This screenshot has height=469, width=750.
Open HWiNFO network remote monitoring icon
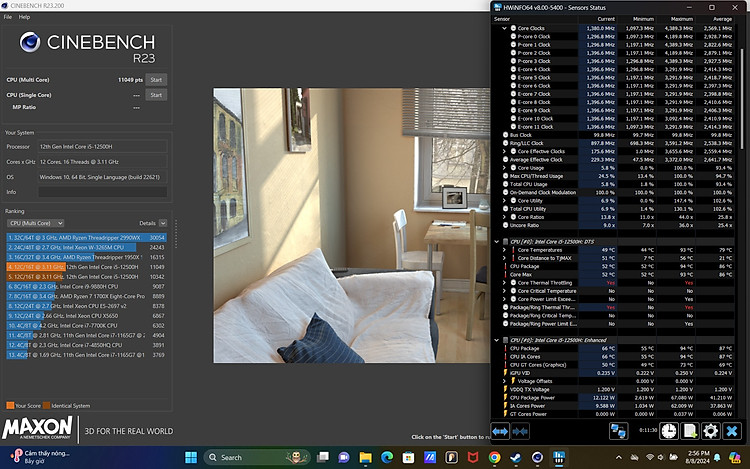[618, 431]
